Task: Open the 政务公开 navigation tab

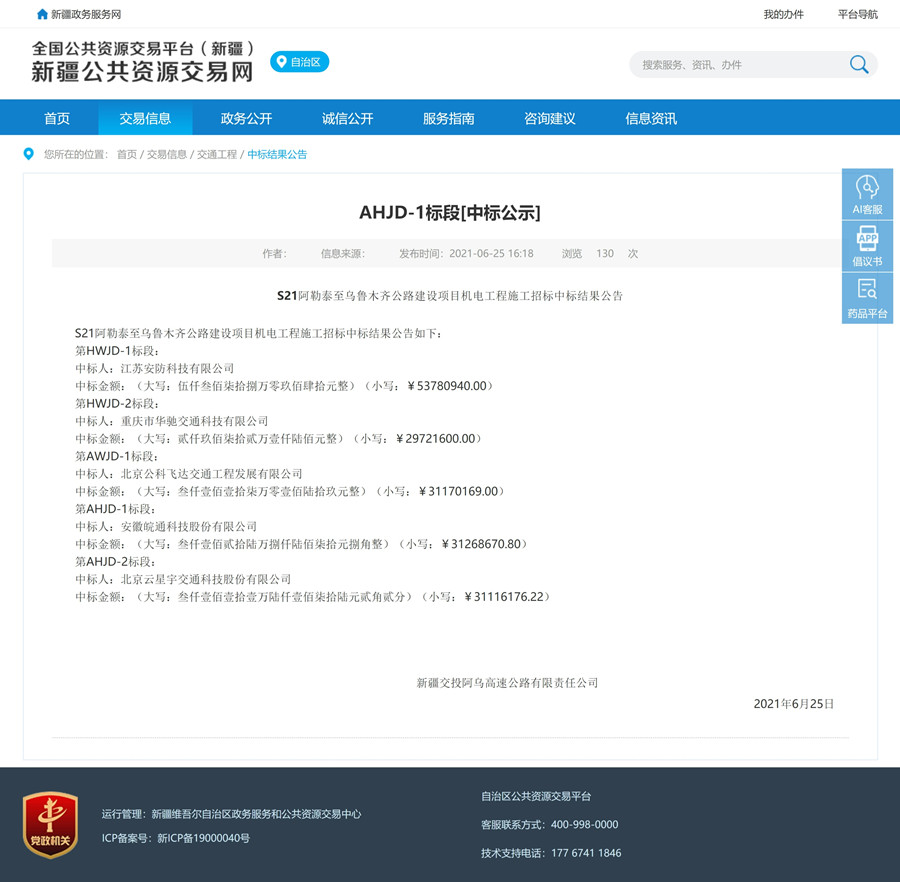Action: [x=246, y=118]
